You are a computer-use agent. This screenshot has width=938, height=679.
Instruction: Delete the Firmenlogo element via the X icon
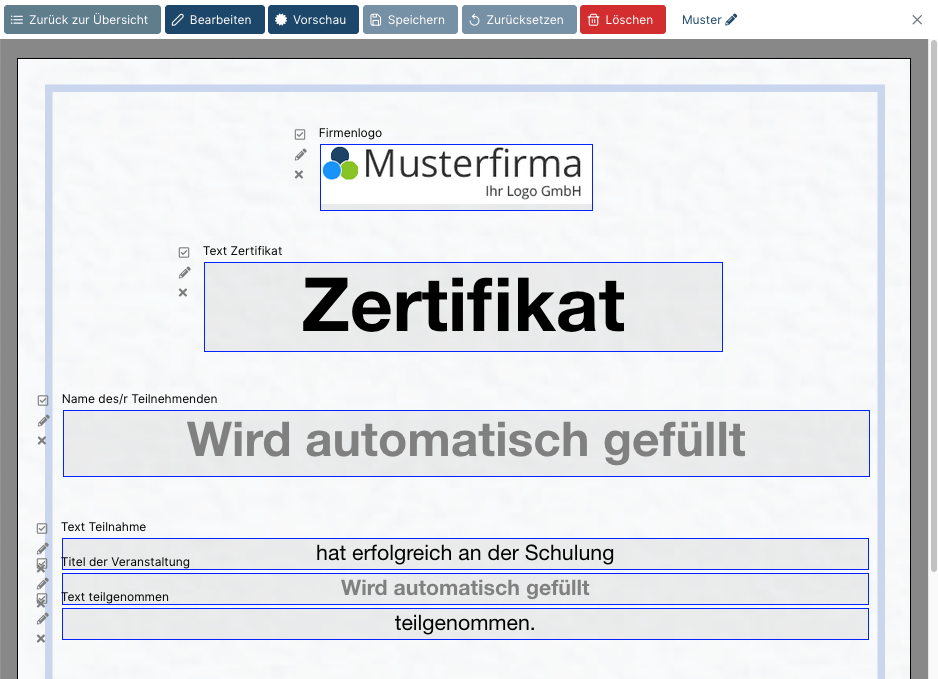(x=298, y=174)
